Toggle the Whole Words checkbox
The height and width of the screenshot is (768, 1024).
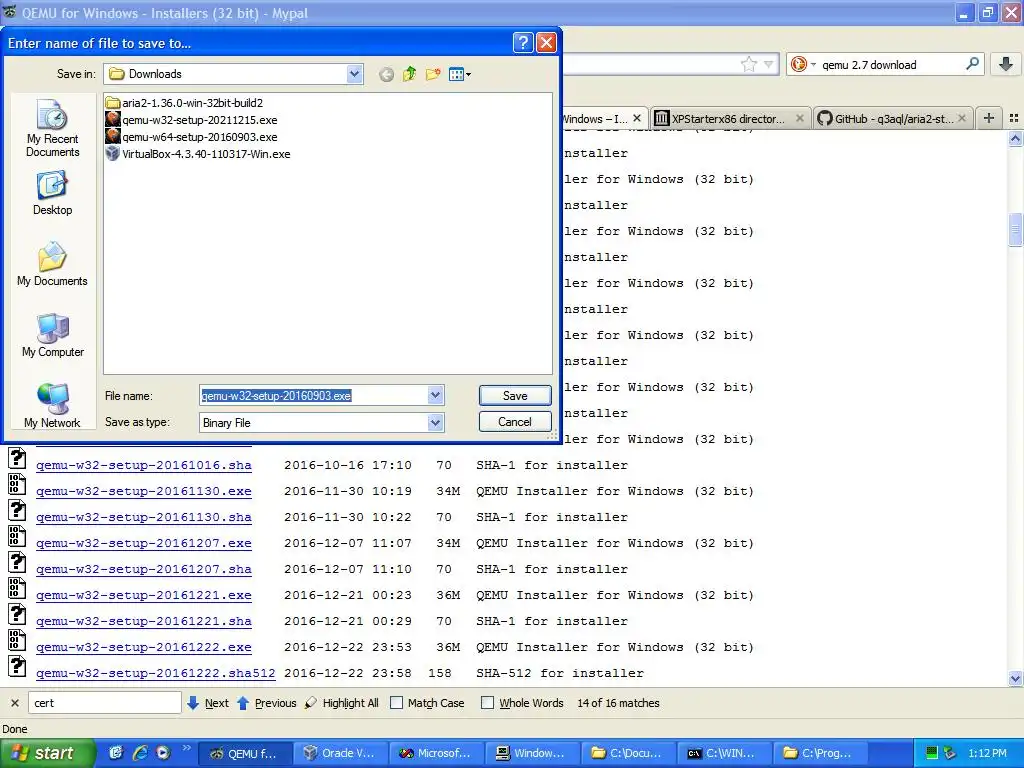tap(487, 703)
